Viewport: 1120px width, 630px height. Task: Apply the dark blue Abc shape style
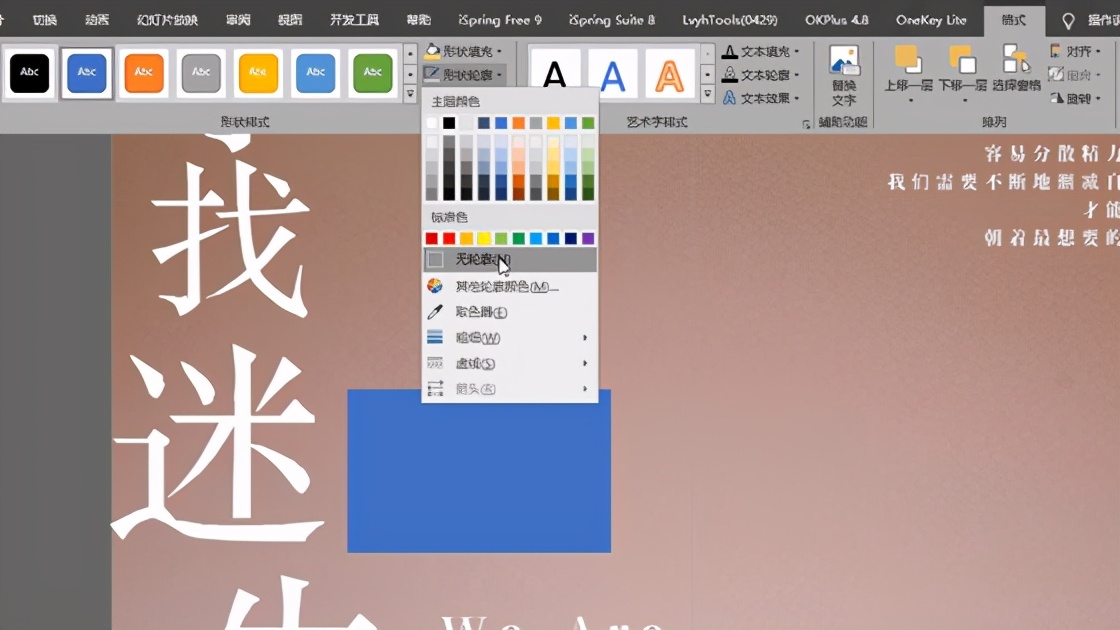(x=86, y=72)
